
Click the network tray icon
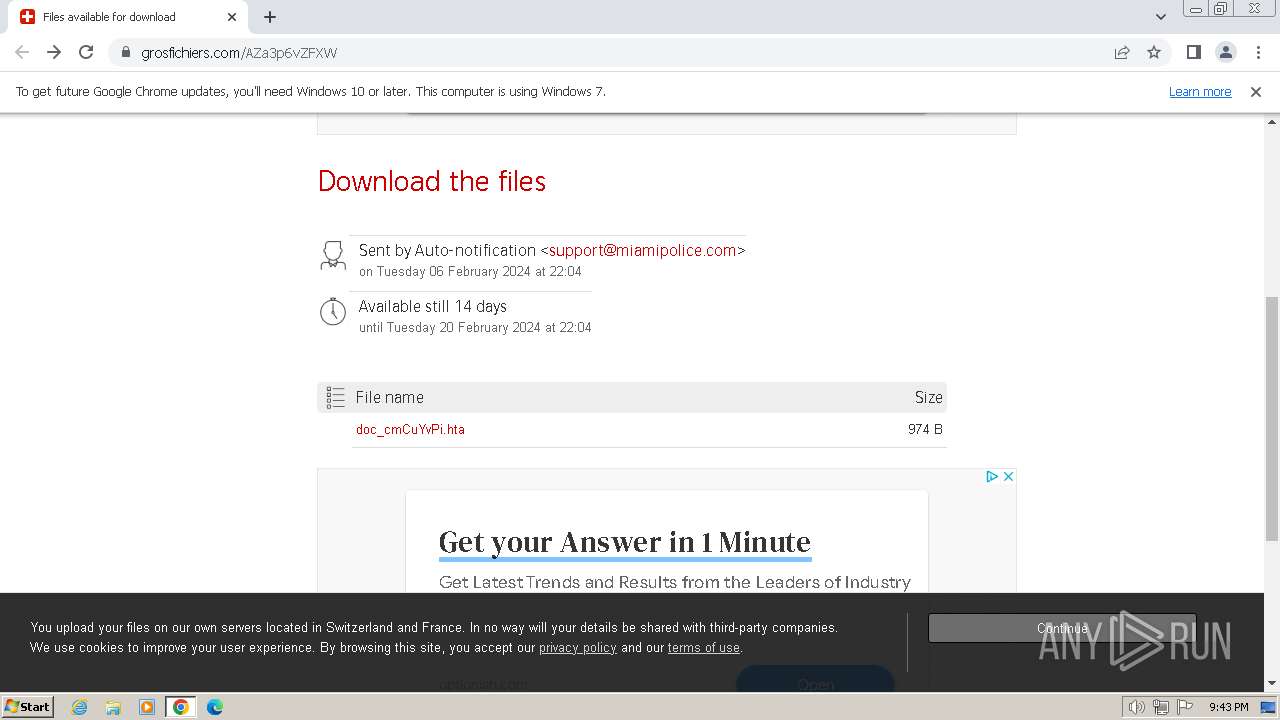pos(1161,707)
